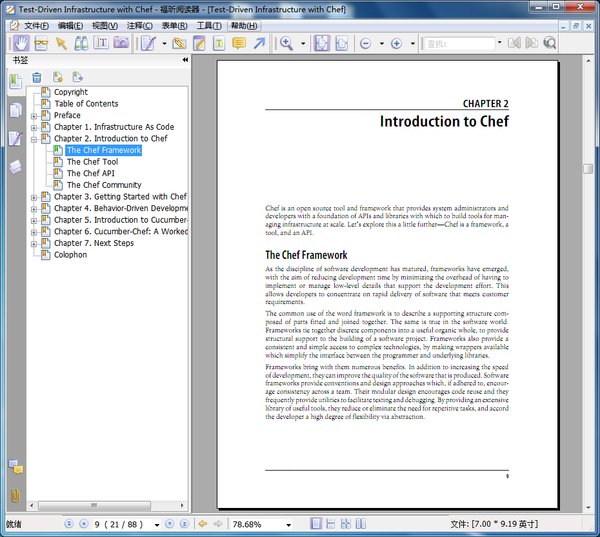Delete bookmark using trash icon
600x537 pixels.
pyautogui.click(x=37, y=77)
